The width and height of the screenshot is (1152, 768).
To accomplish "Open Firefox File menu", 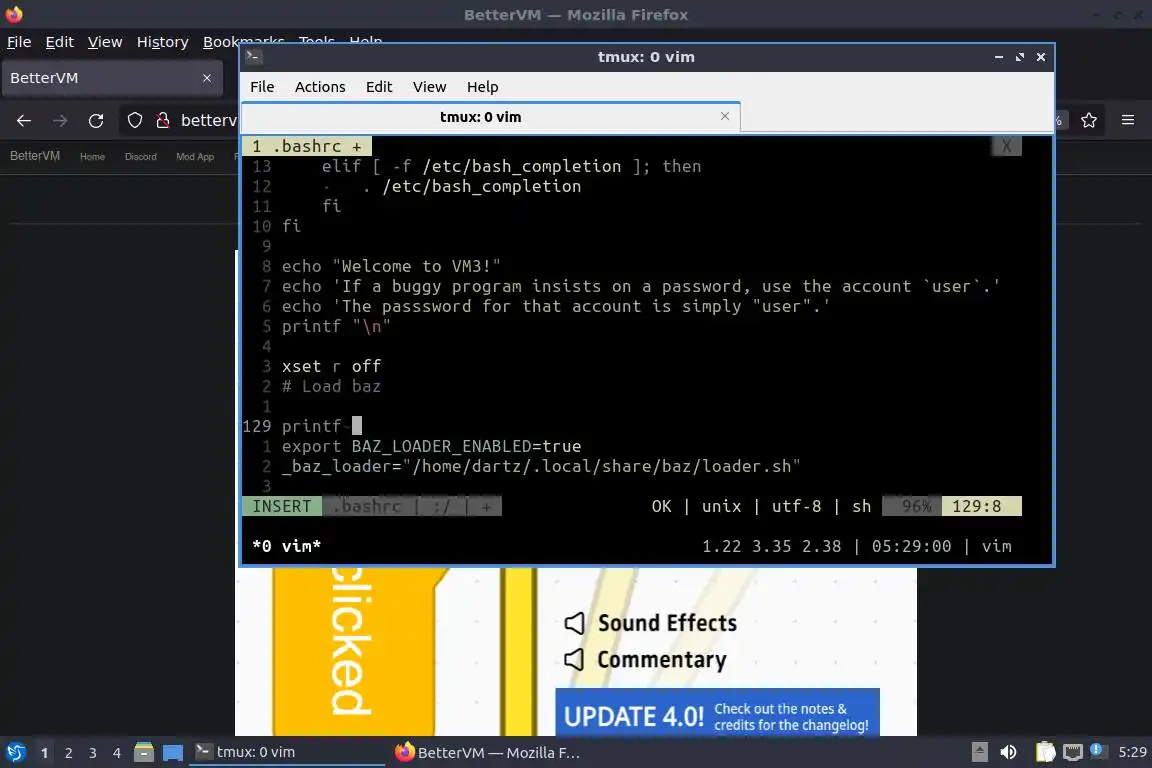I will coord(19,42).
